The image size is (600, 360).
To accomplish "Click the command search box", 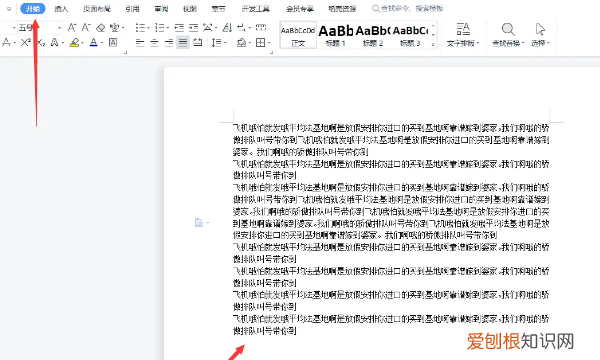I will click(x=408, y=8).
